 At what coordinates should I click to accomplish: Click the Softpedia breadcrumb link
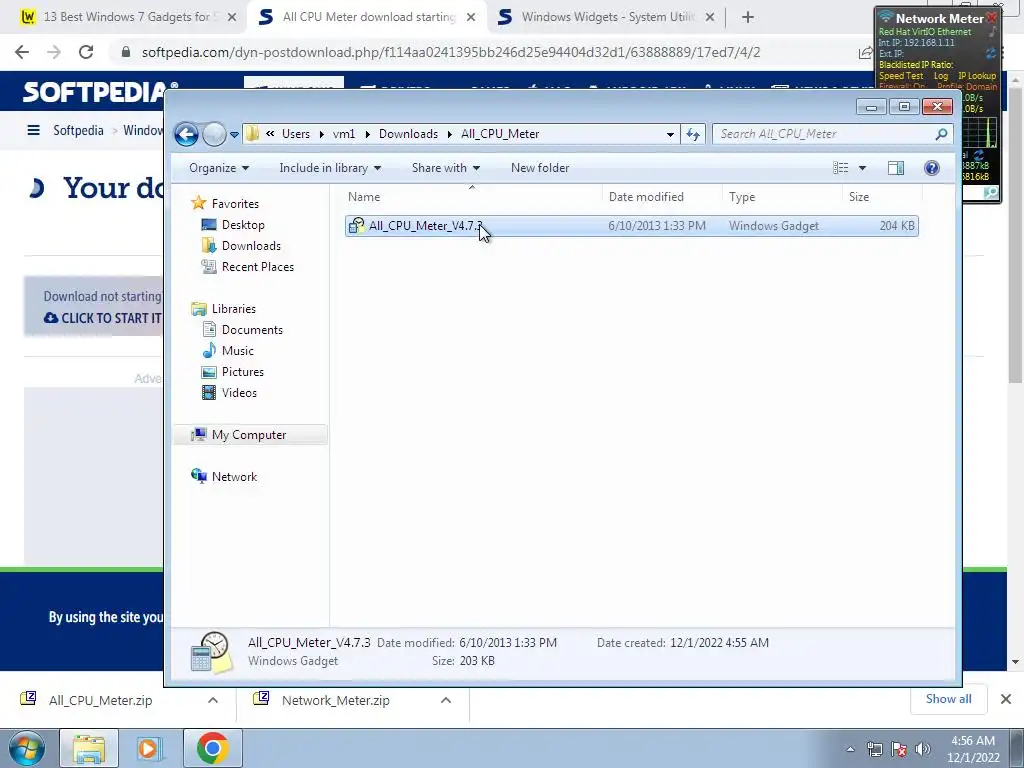tap(78, 131)
